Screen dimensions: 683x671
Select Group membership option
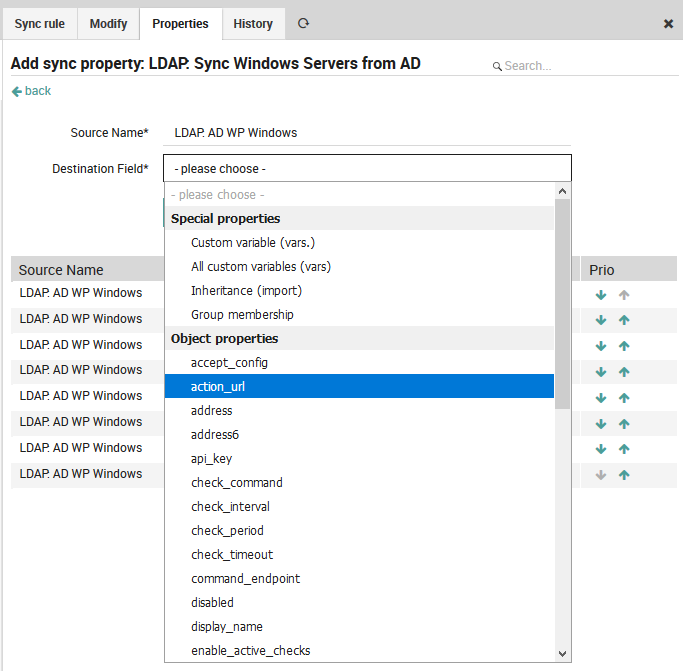click(242, 315)
